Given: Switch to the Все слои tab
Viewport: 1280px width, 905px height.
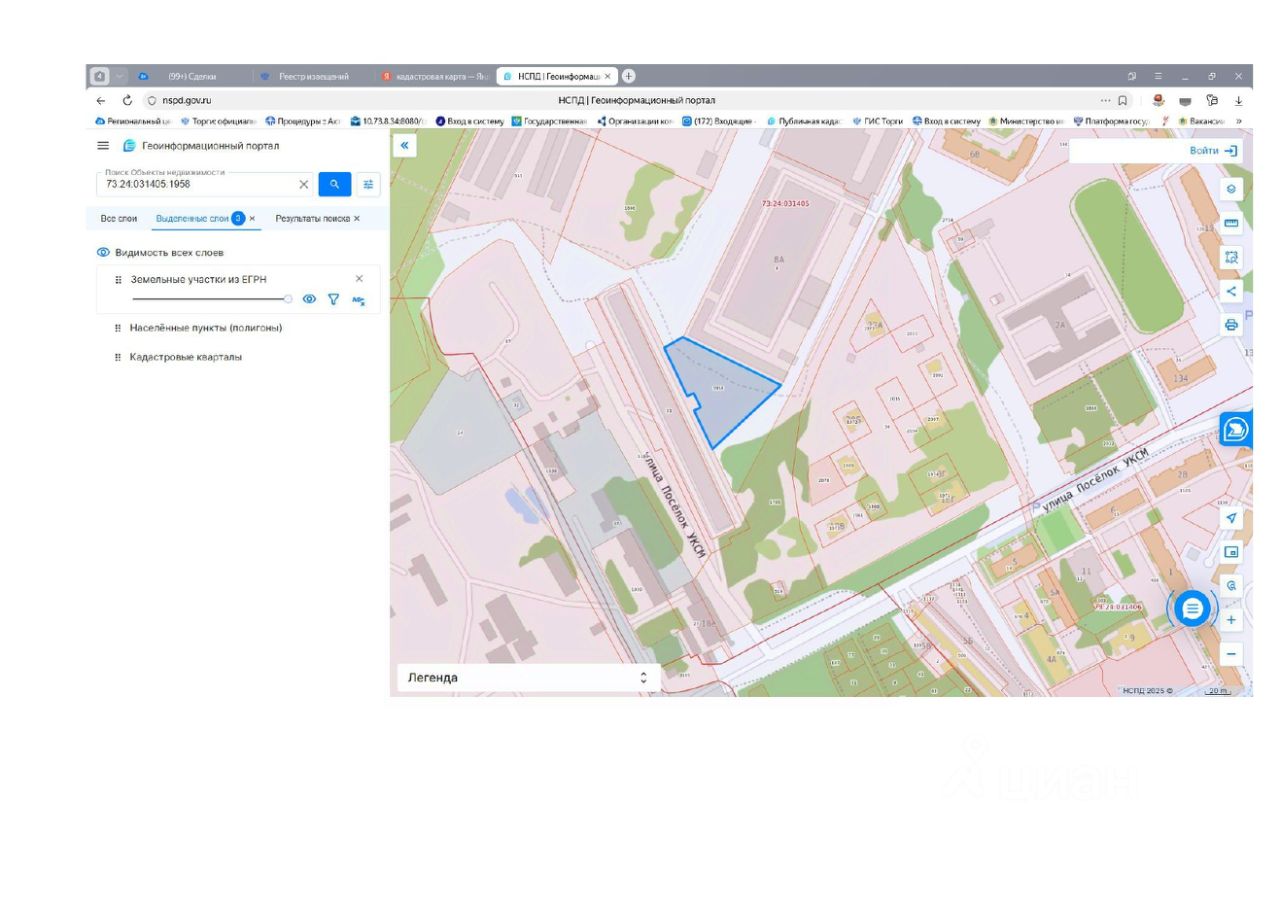Looking at the screenshot, I should point(119,218).
